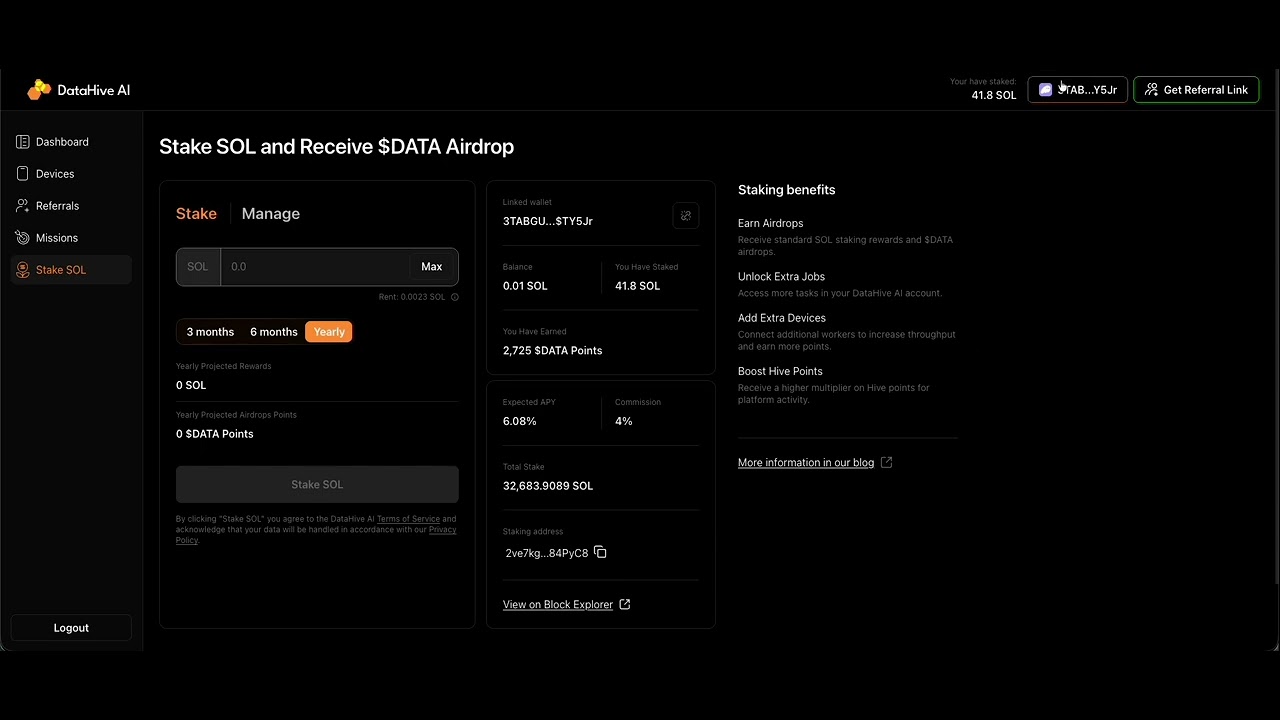Click the 0.01 SOL balance value
Viewport: 1280px width, 720px height.
pyautogui.click(x=525, y=286)
